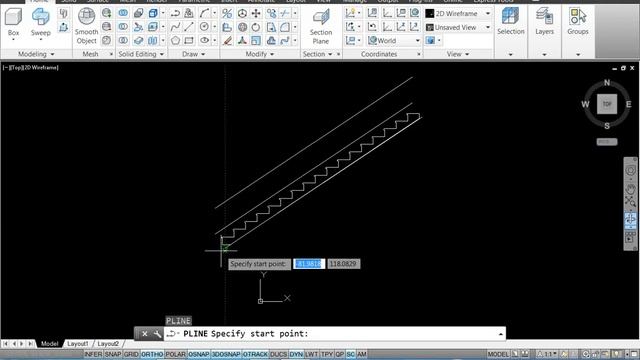Toggle DYN dynamic input in status bar
The image size is (640, 360).
(296, 354)
